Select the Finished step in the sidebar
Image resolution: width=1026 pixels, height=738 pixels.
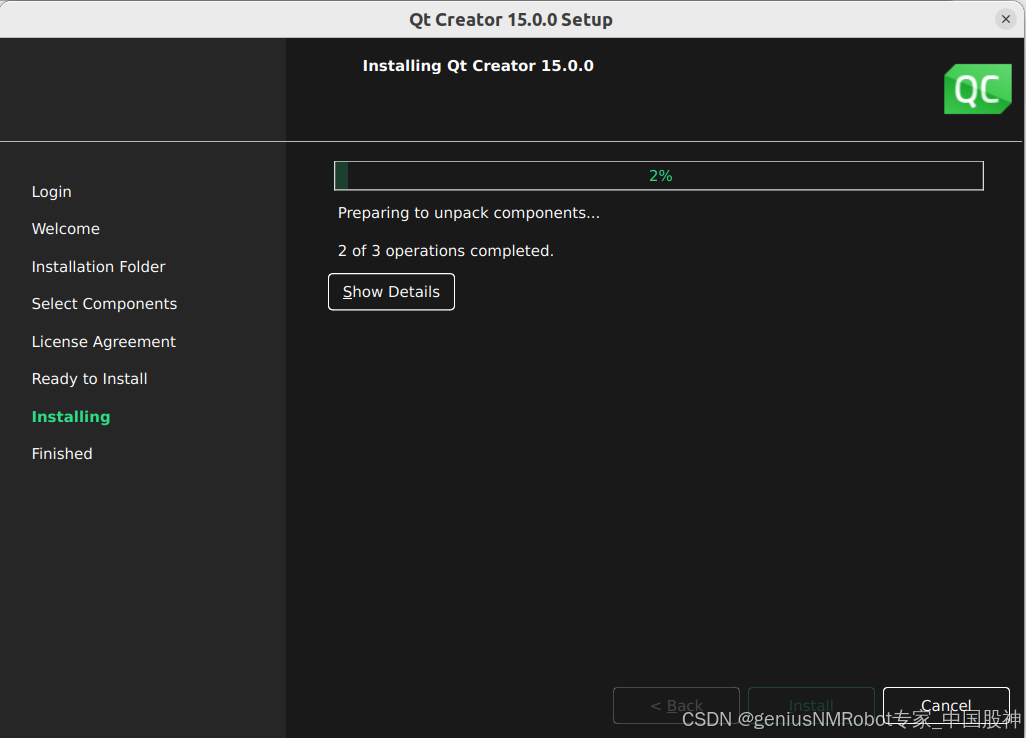click(x=61, y=453)
